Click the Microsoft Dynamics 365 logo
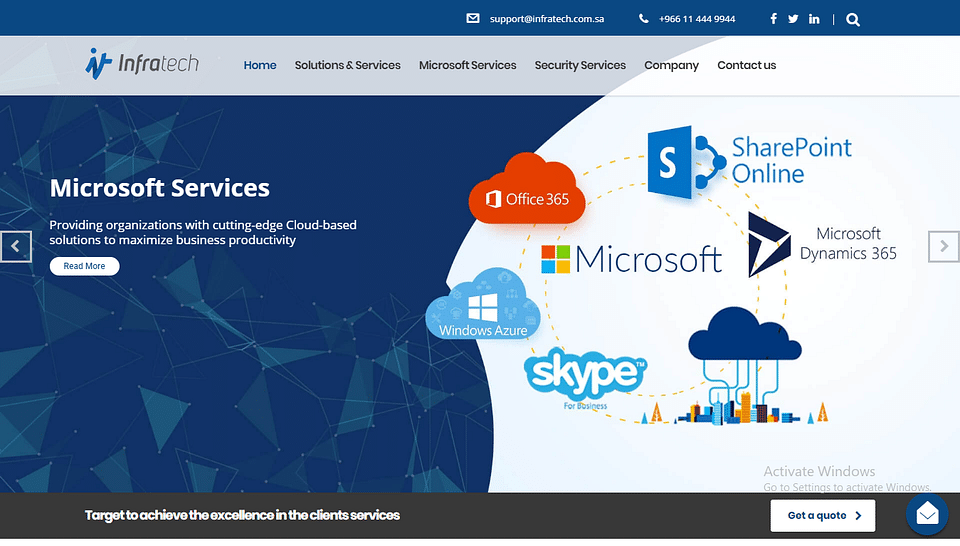Screen dimensions: 960x546 pos(822,244)
